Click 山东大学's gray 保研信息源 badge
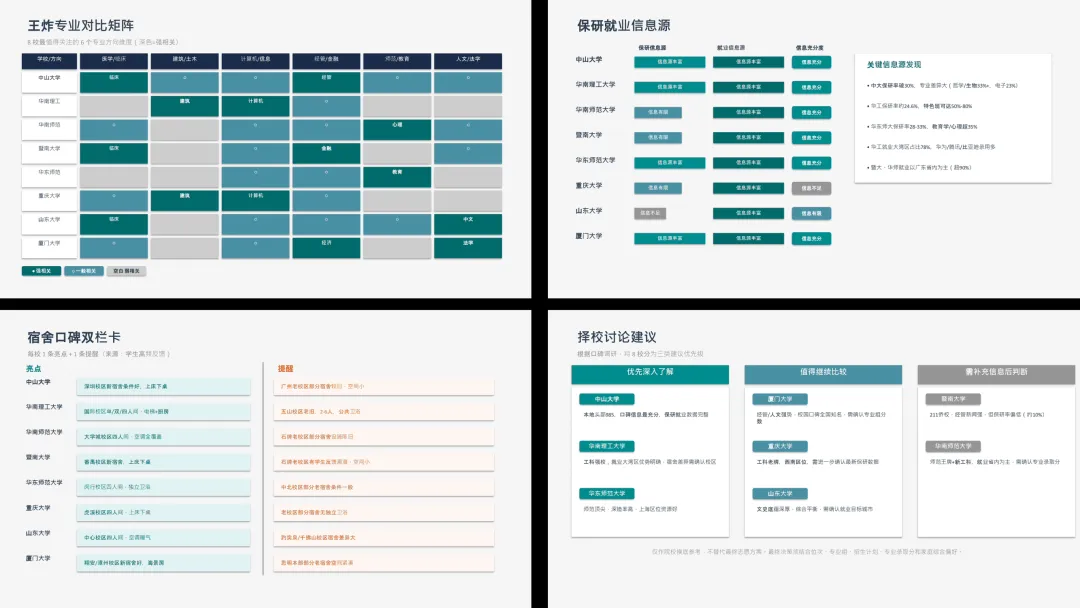The height and width of the screenshot is (608, 1080). tap(650, 213)
